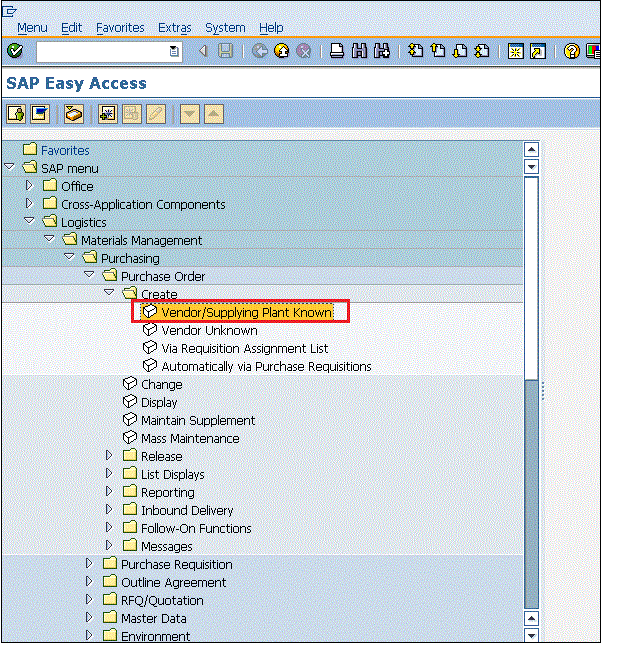The width and height of the screenshot is (628, 649).
Task: Click the SAP Business Workplace icon
Action: click(74, 114)
